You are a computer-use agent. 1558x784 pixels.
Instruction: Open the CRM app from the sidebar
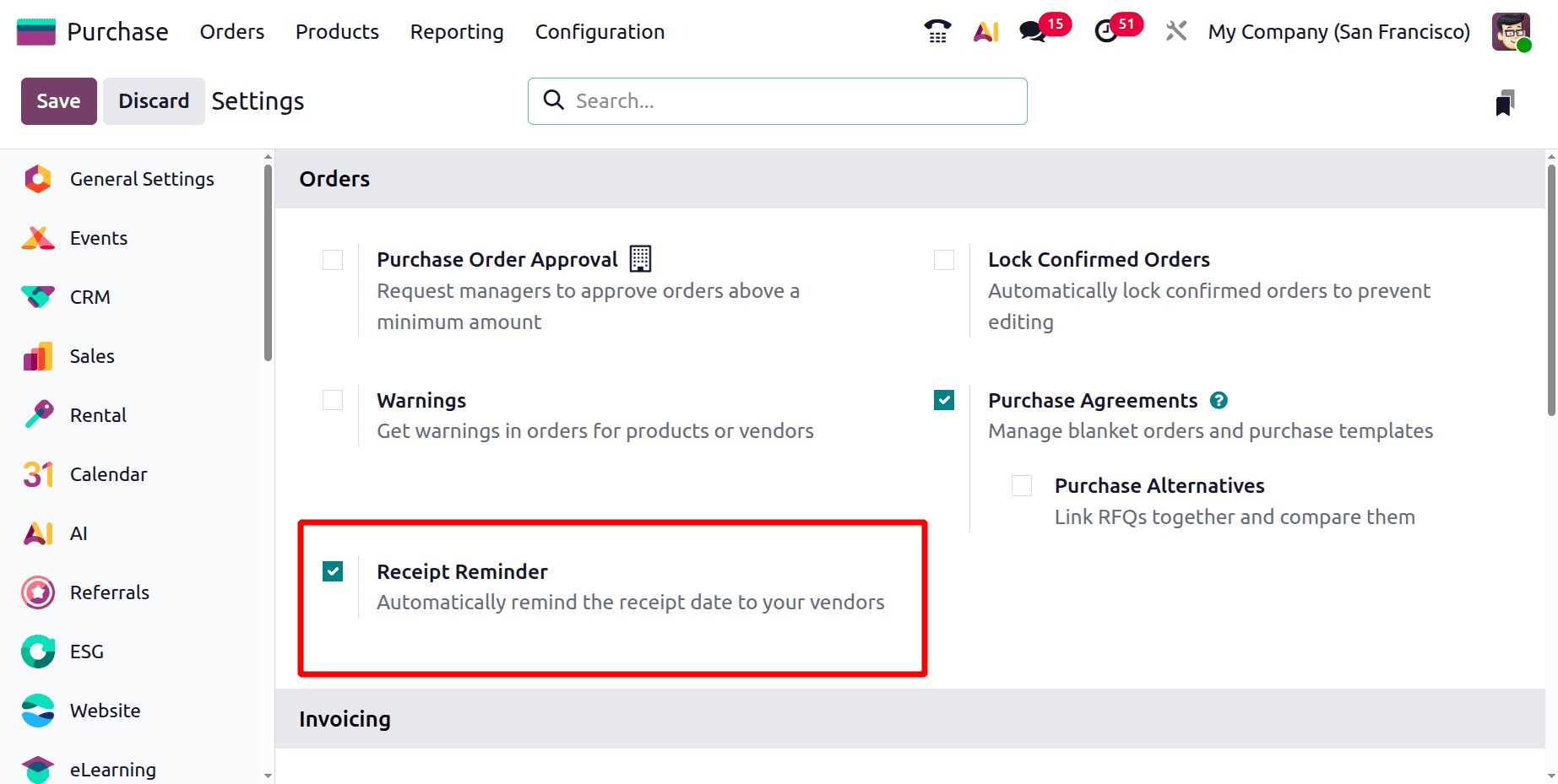[89, 297]
